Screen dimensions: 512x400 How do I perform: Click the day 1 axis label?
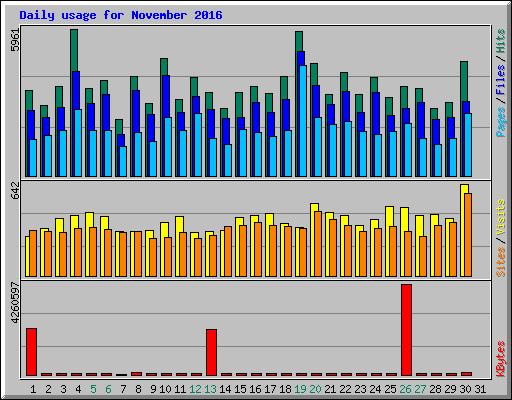coord(33,389)
